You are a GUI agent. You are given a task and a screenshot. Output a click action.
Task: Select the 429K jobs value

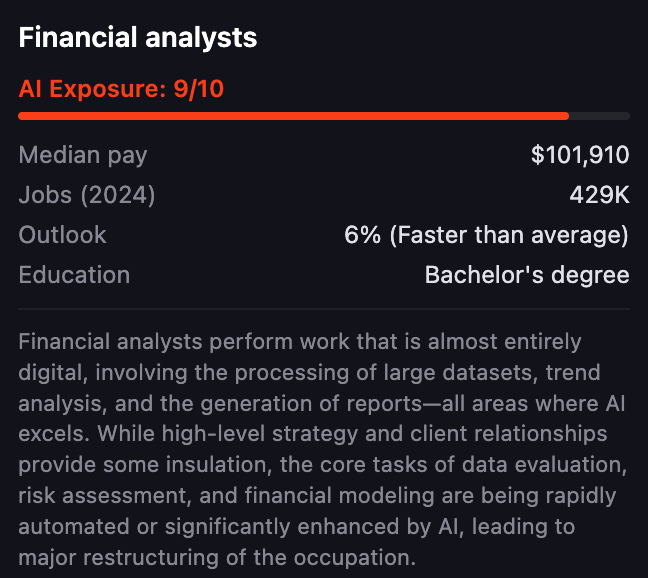pos(599,195)
